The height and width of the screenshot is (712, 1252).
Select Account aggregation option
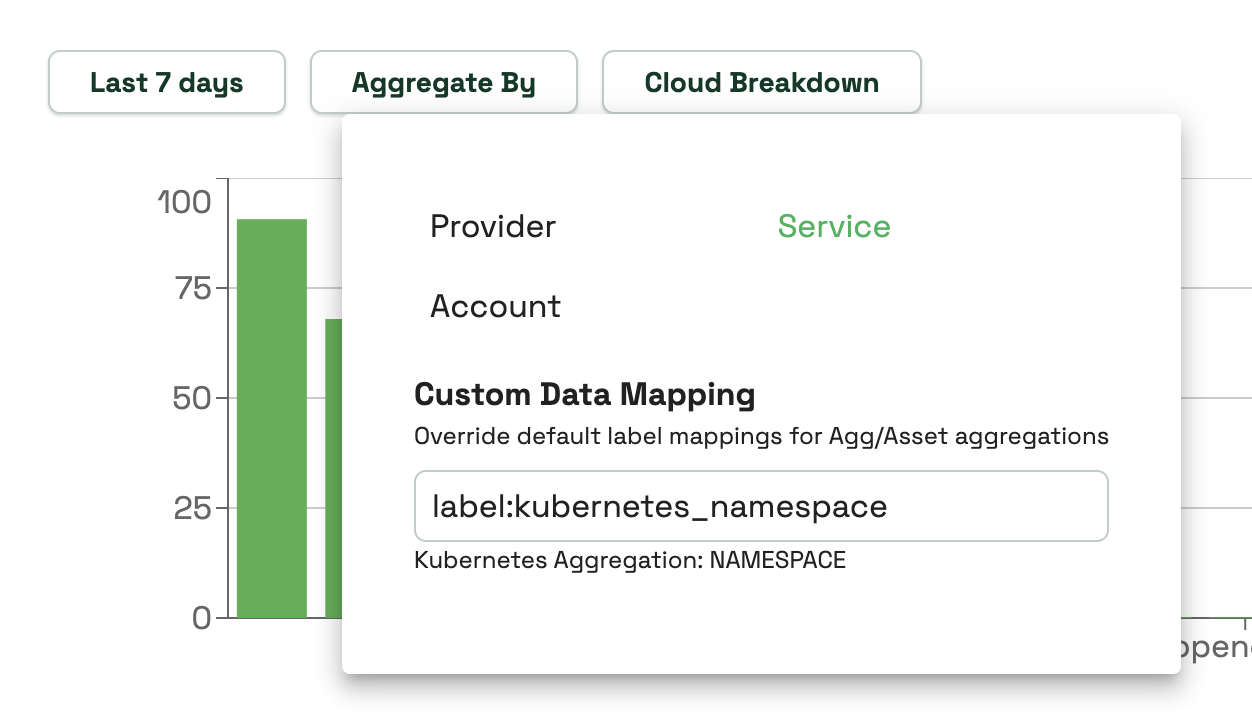pyautogui.click(x=494, y=306)
